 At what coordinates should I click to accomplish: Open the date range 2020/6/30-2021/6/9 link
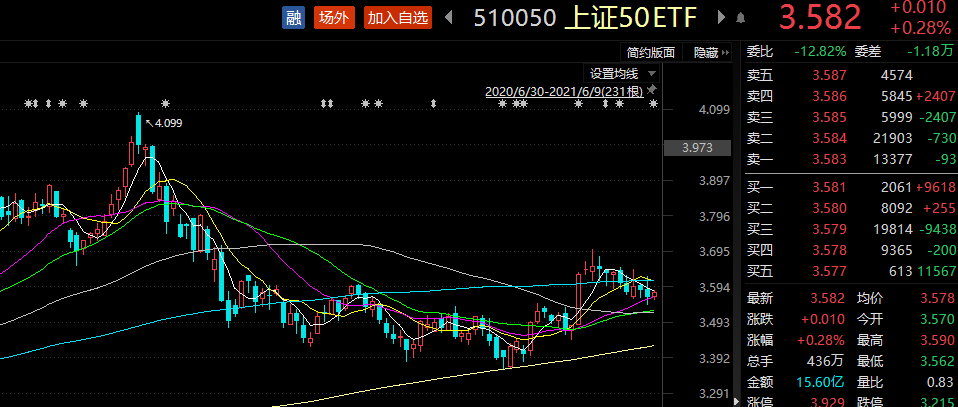click(x=564, y=91)
